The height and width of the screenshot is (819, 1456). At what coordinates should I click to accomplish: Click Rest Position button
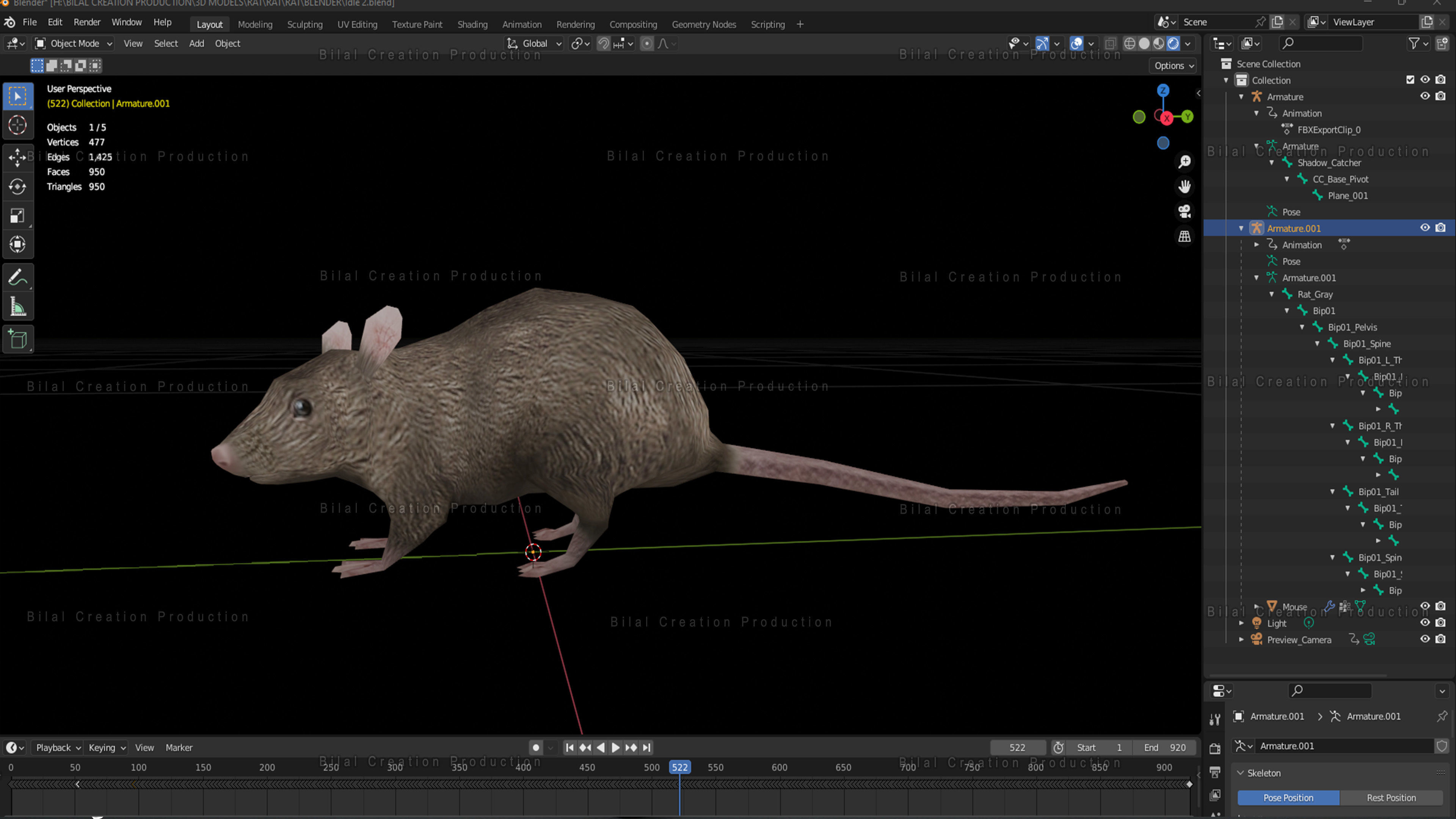click(x=1391, y=798)
